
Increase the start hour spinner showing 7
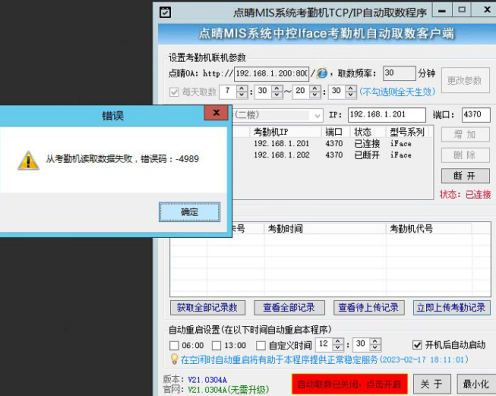coord(242,88)
